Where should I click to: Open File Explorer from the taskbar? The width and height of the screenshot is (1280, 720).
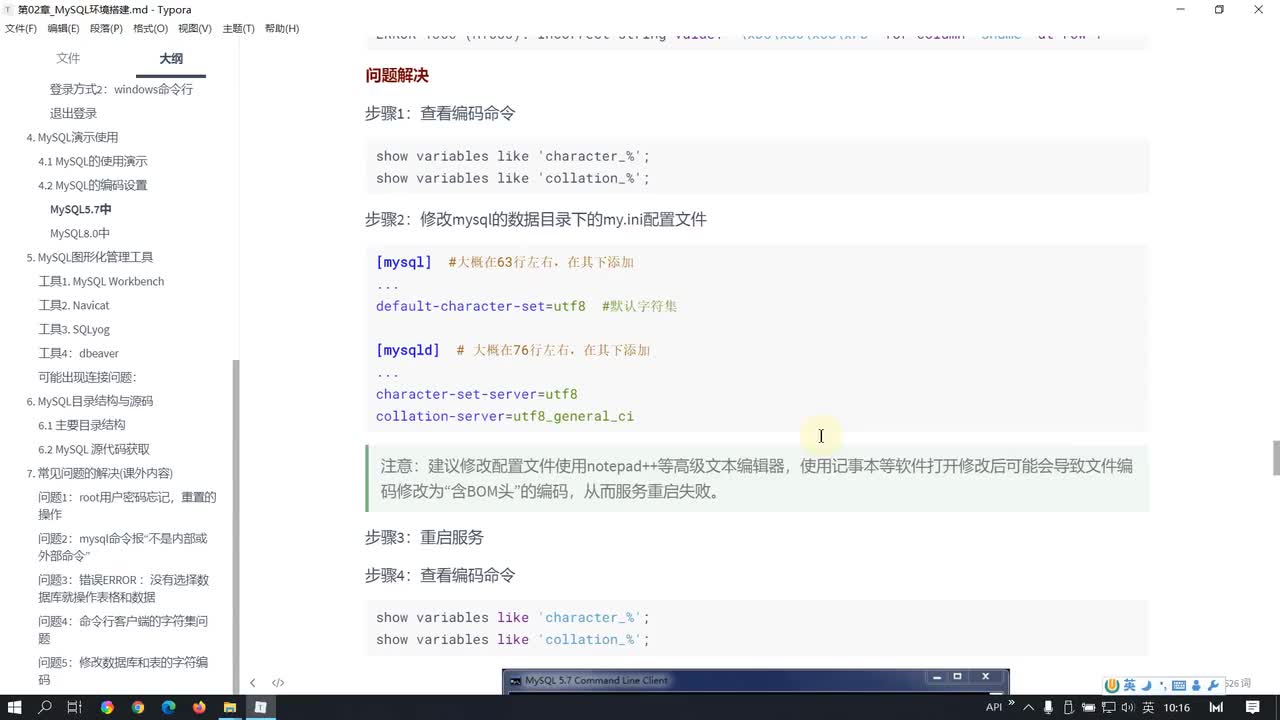[229, 707]
